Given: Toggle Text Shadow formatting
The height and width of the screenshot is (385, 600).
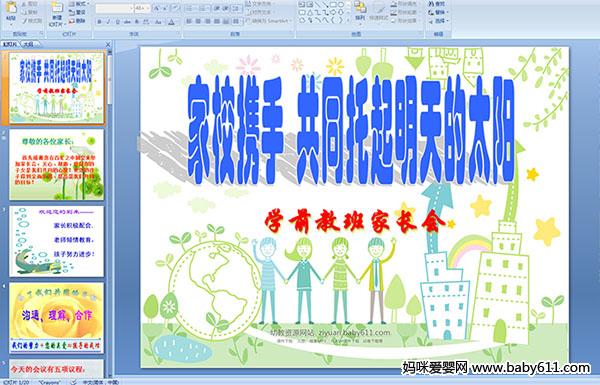Looking at the screenshot, I should tap(137, 22).
